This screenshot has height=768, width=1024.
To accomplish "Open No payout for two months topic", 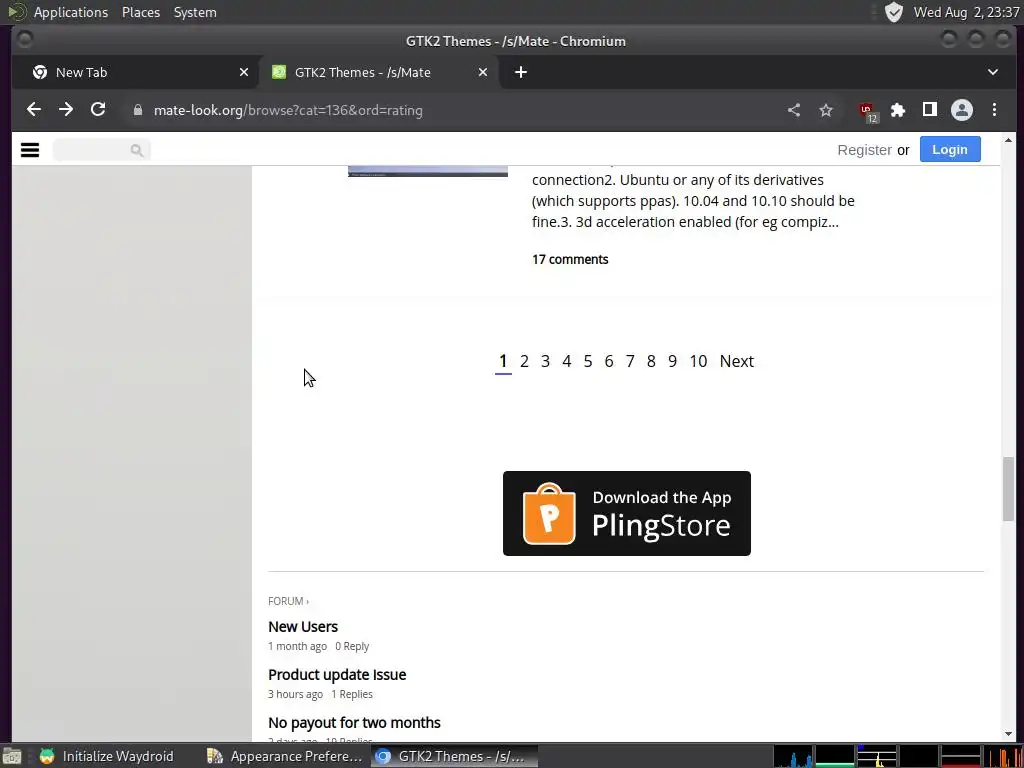I will 354,723.
